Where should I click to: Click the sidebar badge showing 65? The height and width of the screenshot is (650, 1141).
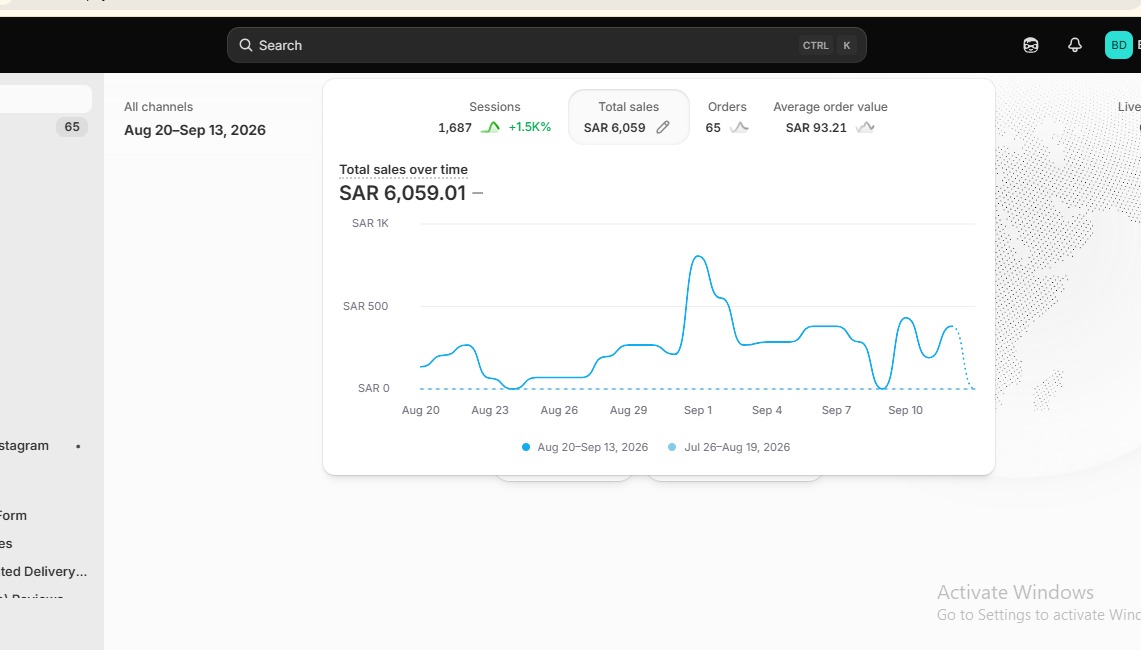click(71, 127)
